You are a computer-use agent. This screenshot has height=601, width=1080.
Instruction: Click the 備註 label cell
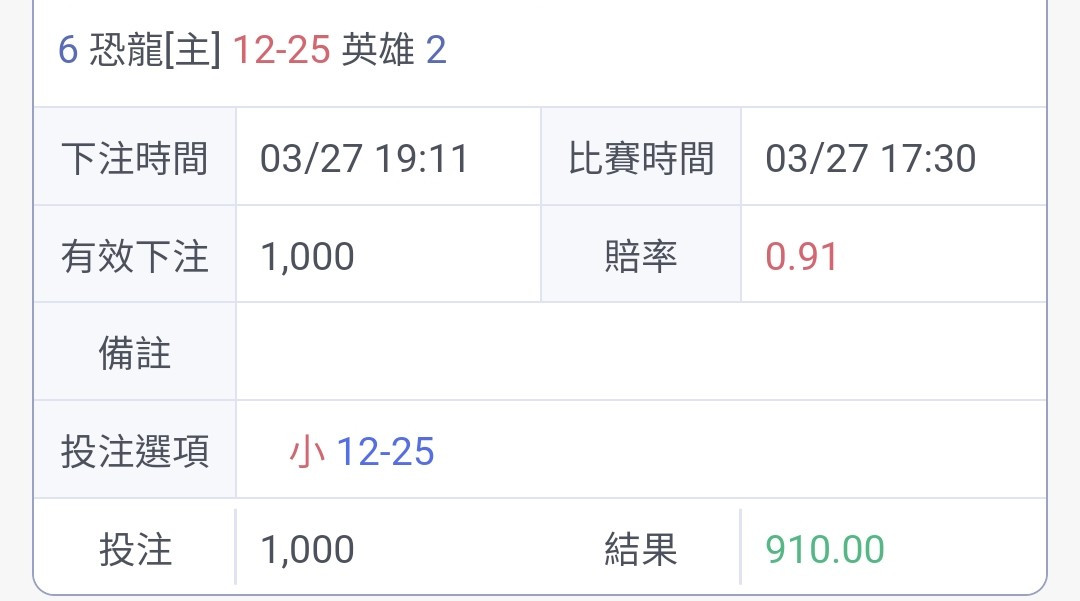[x=135, y=353]
